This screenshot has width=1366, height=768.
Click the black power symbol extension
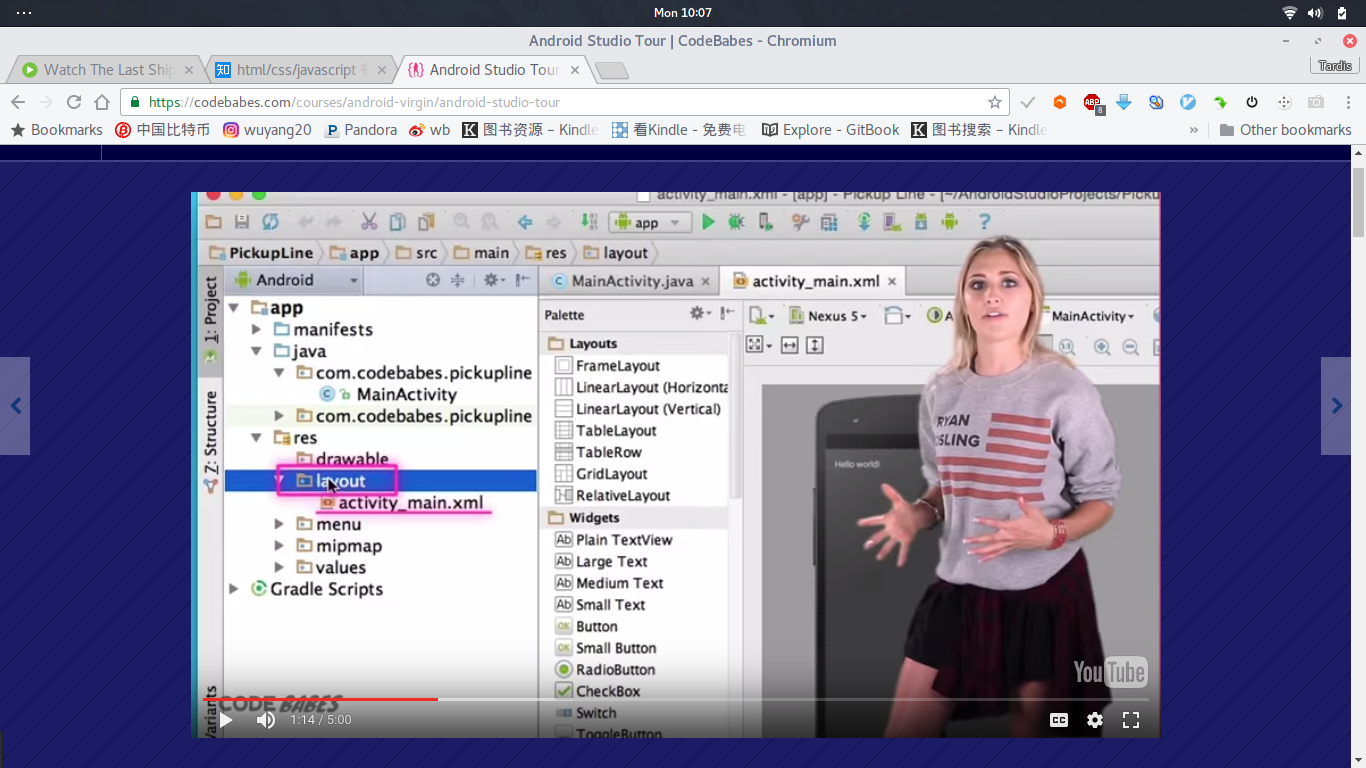[1252, 102]
